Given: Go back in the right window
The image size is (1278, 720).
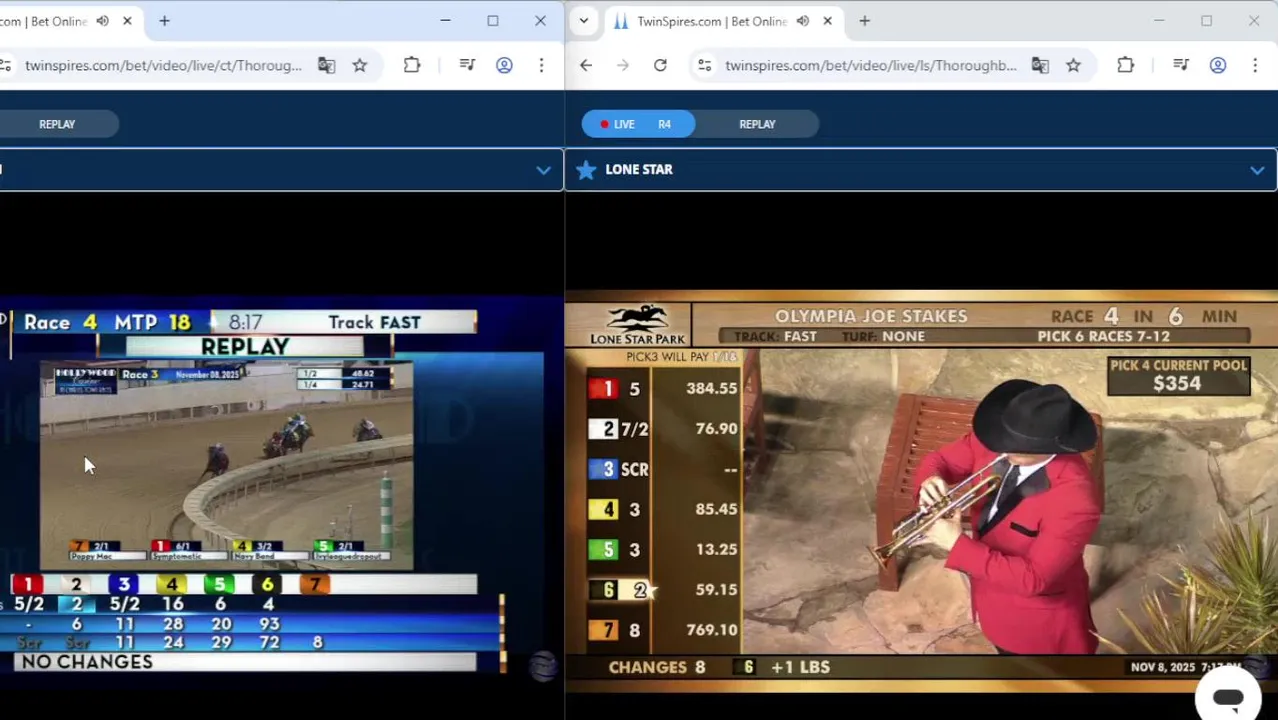Looking at the screenshot, I should 586,65.
